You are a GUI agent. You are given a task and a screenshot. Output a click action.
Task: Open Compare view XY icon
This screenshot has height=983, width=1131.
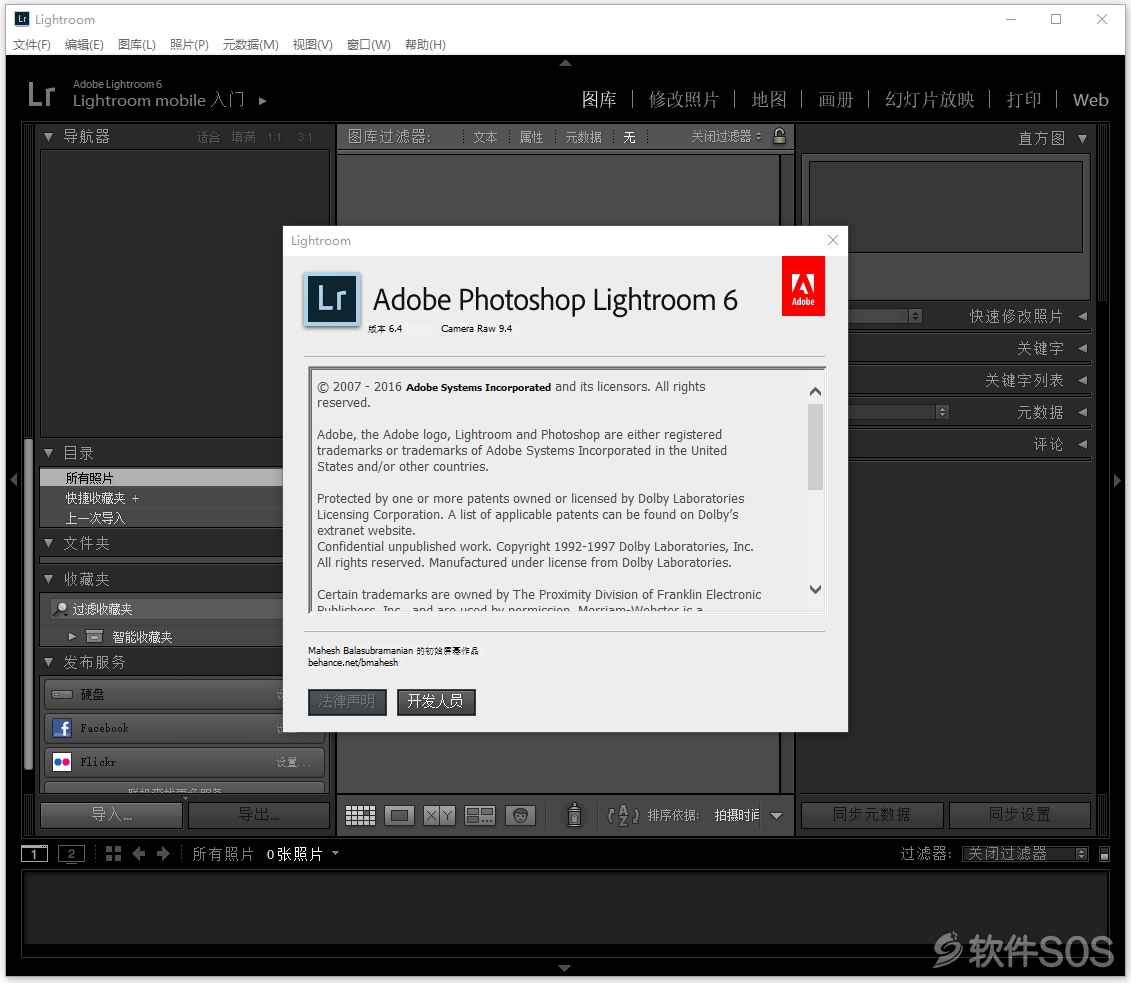(x=439, y=816)
